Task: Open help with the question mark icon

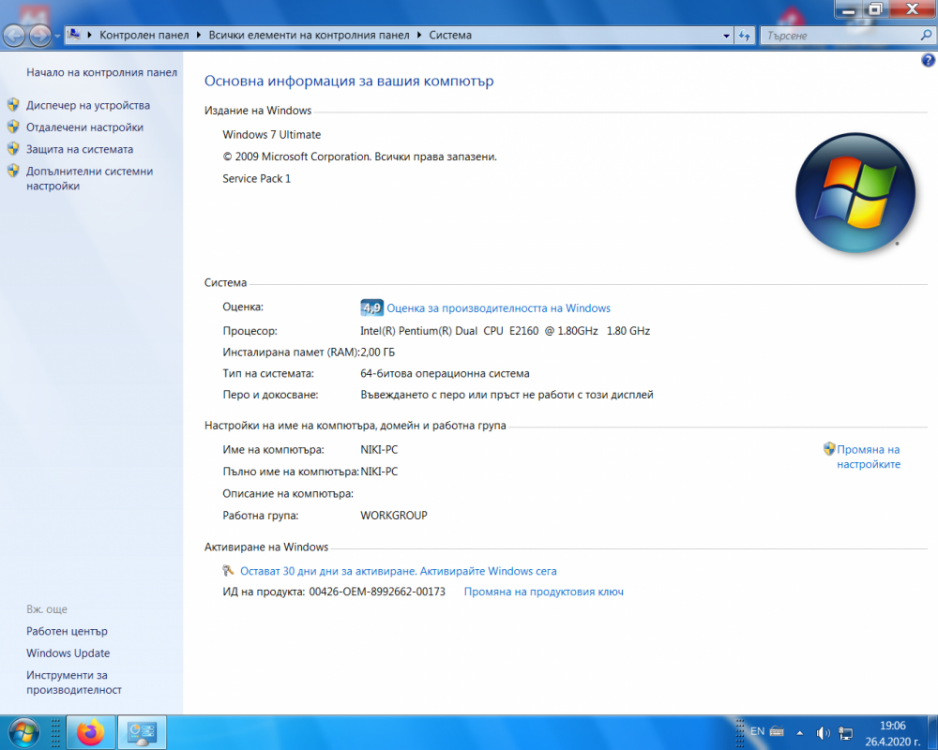Action: click(928, 60)
